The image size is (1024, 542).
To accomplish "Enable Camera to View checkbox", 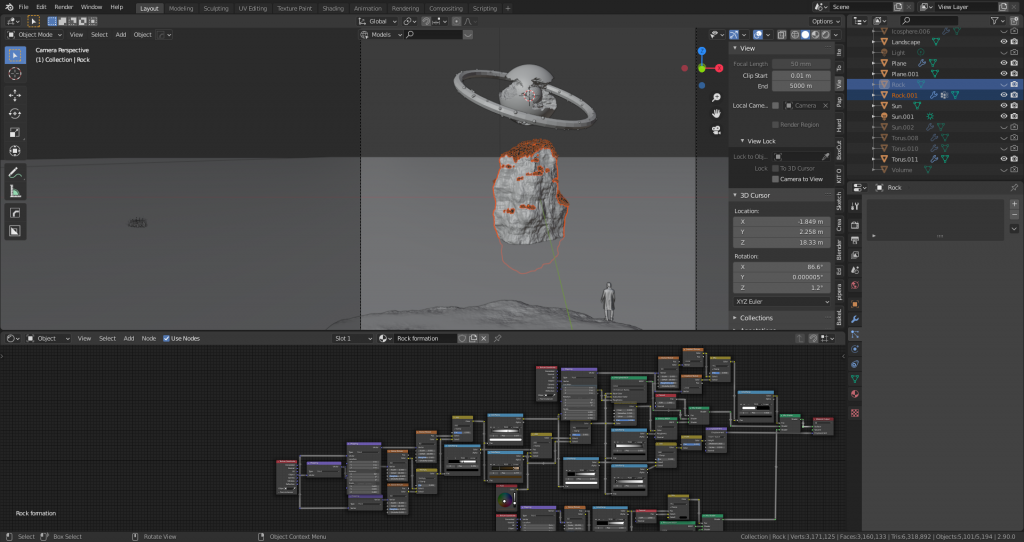I will point(775,179).
